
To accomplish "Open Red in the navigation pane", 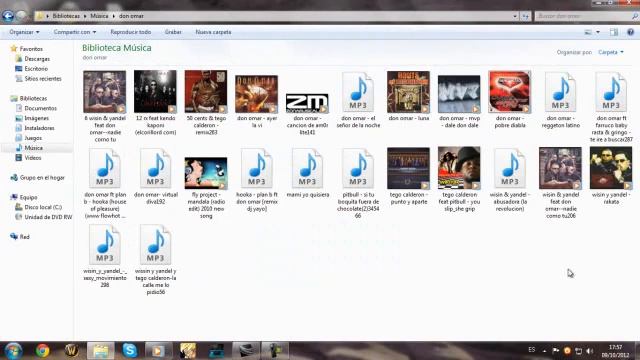I will click(x=24, y=236).
